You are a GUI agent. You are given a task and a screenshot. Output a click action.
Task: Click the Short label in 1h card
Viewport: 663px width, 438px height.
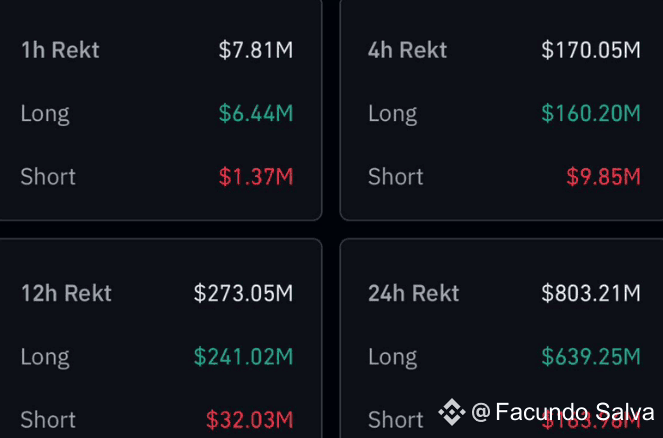click(48, 177)
